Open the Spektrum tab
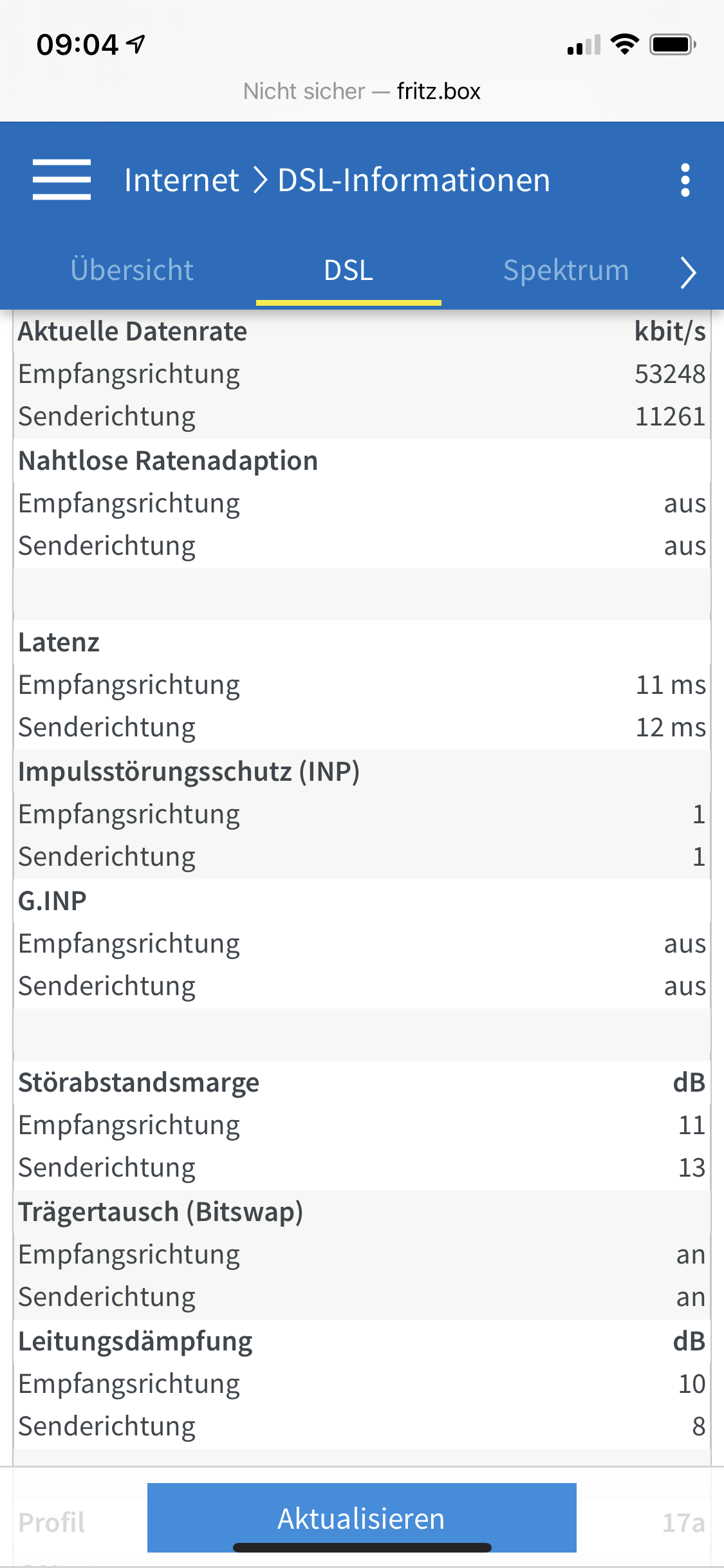The width and height of the screenshot is (724, 1568). (566, 270)
